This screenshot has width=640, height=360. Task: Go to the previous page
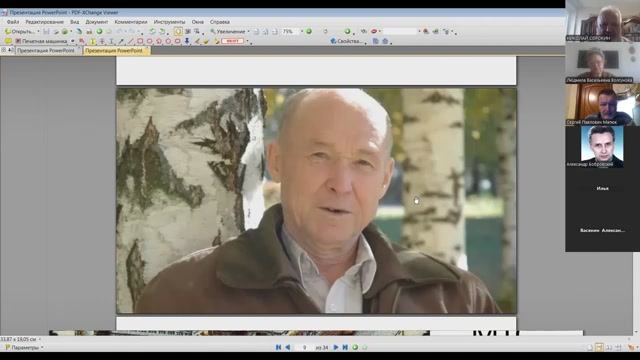coord(288,347)
